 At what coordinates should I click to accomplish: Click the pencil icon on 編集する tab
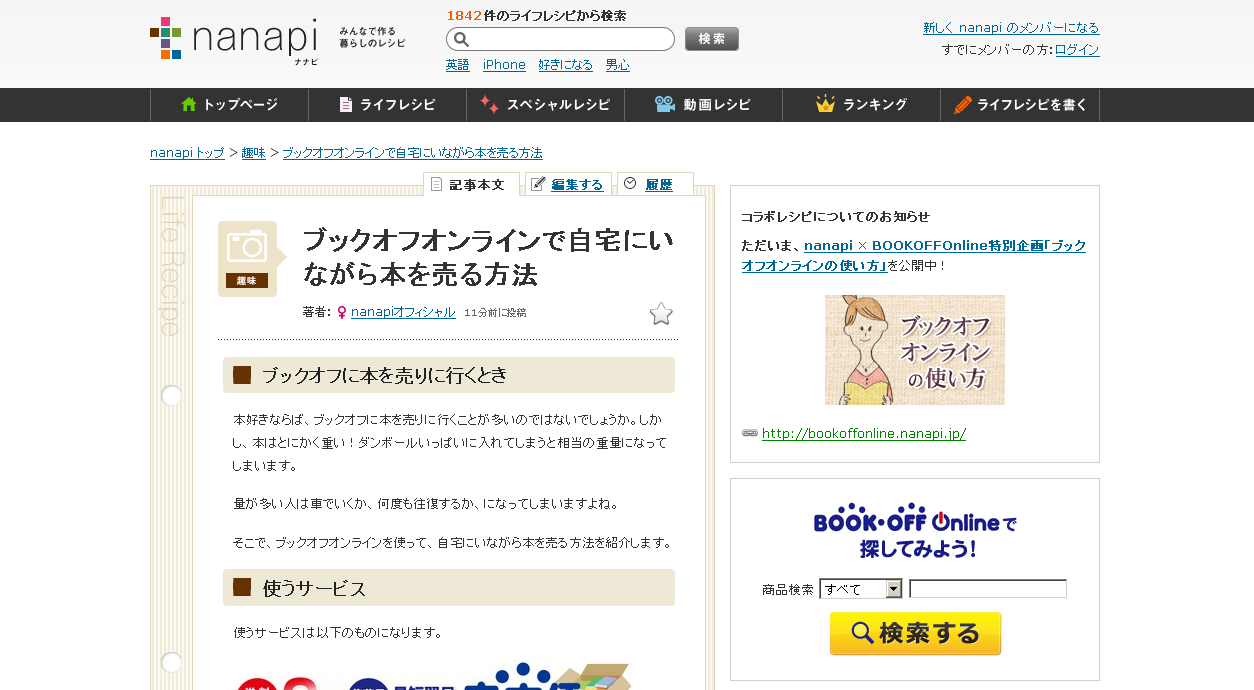tap(538, 184)
